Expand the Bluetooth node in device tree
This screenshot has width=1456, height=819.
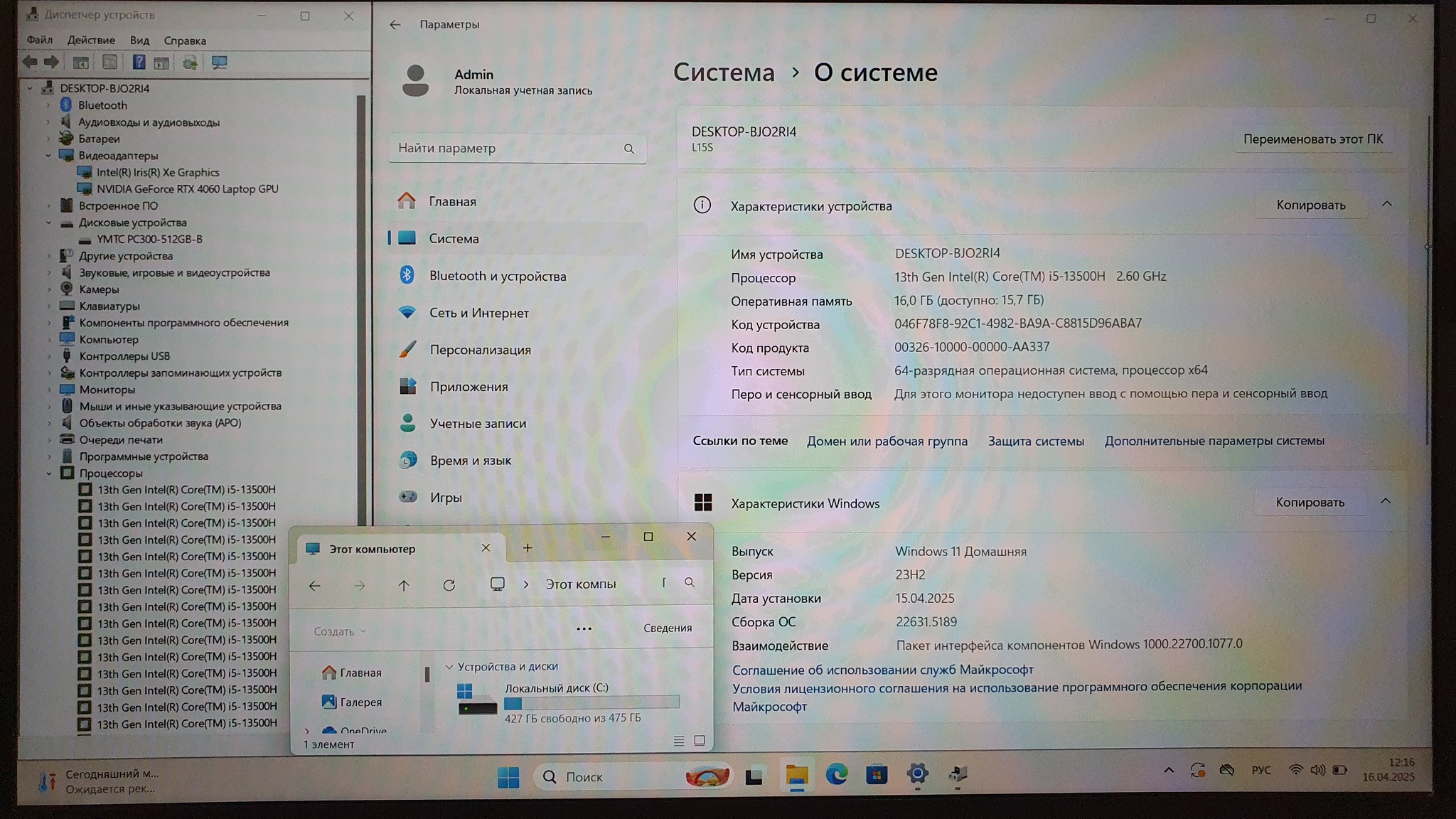(48, 105)
